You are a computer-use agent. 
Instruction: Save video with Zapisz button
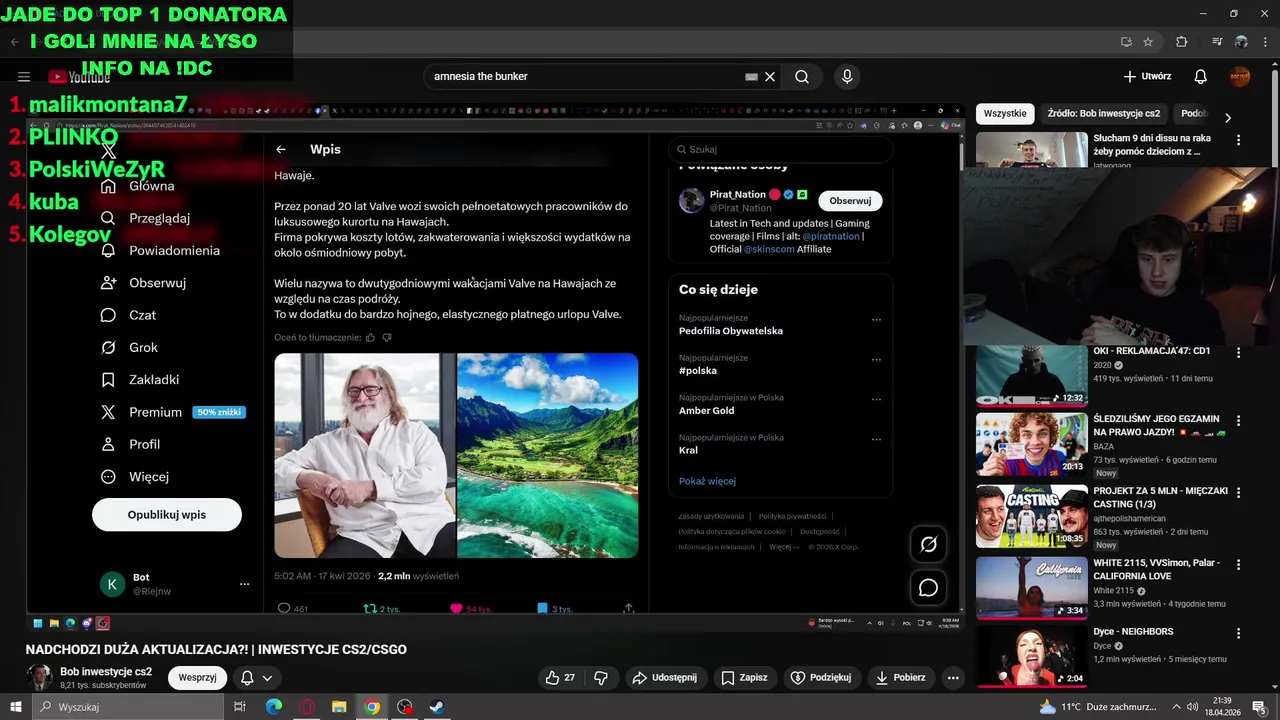(744, 677)
